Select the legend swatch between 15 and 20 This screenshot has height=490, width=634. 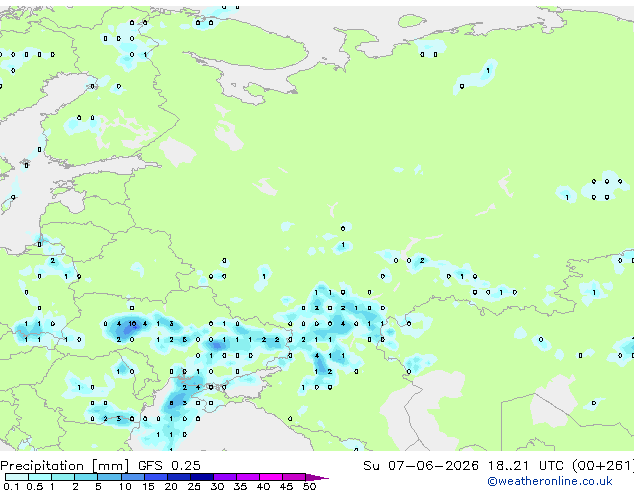click(x=156, y=477)
